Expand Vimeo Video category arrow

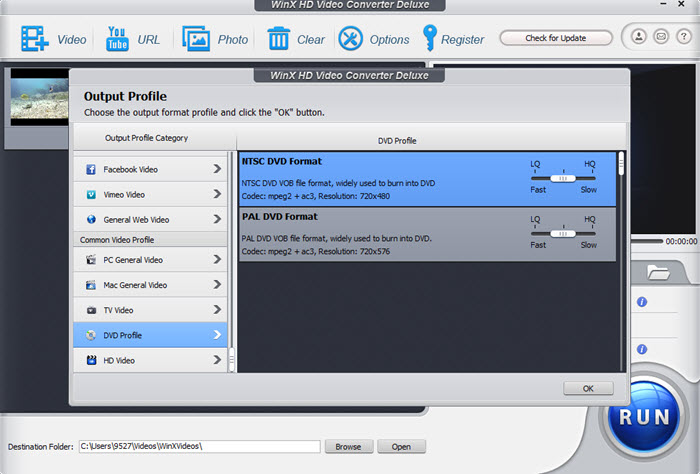[217, 194]
